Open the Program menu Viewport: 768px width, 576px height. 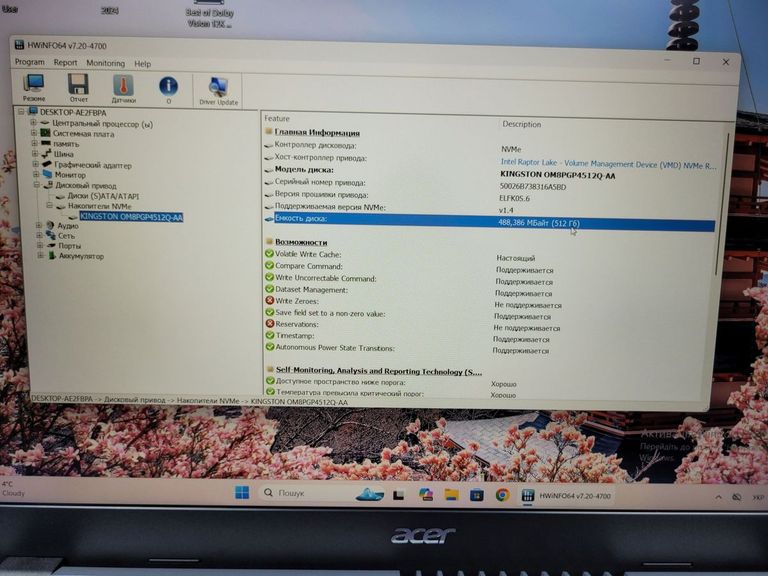29,62
